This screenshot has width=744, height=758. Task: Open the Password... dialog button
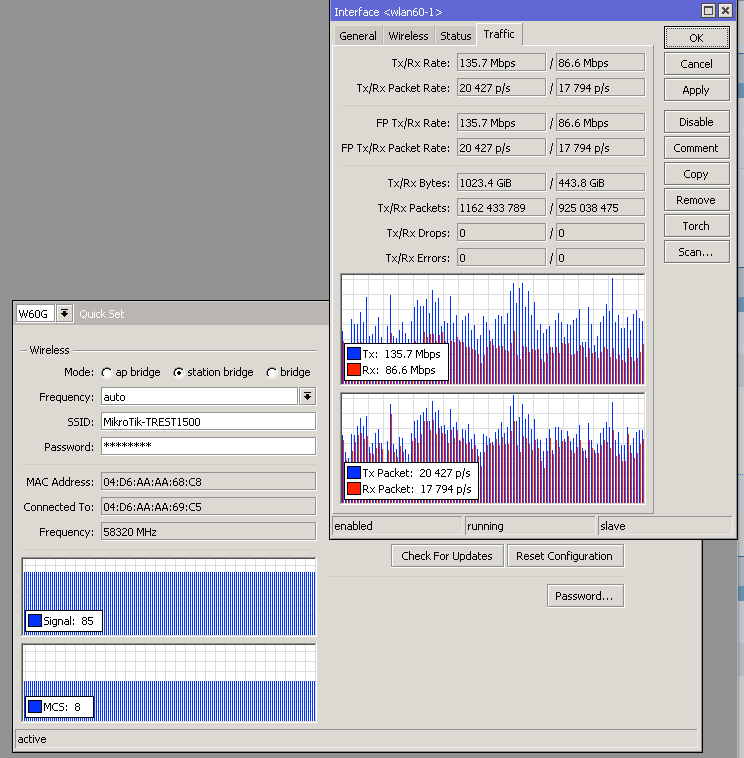(585, 596)
